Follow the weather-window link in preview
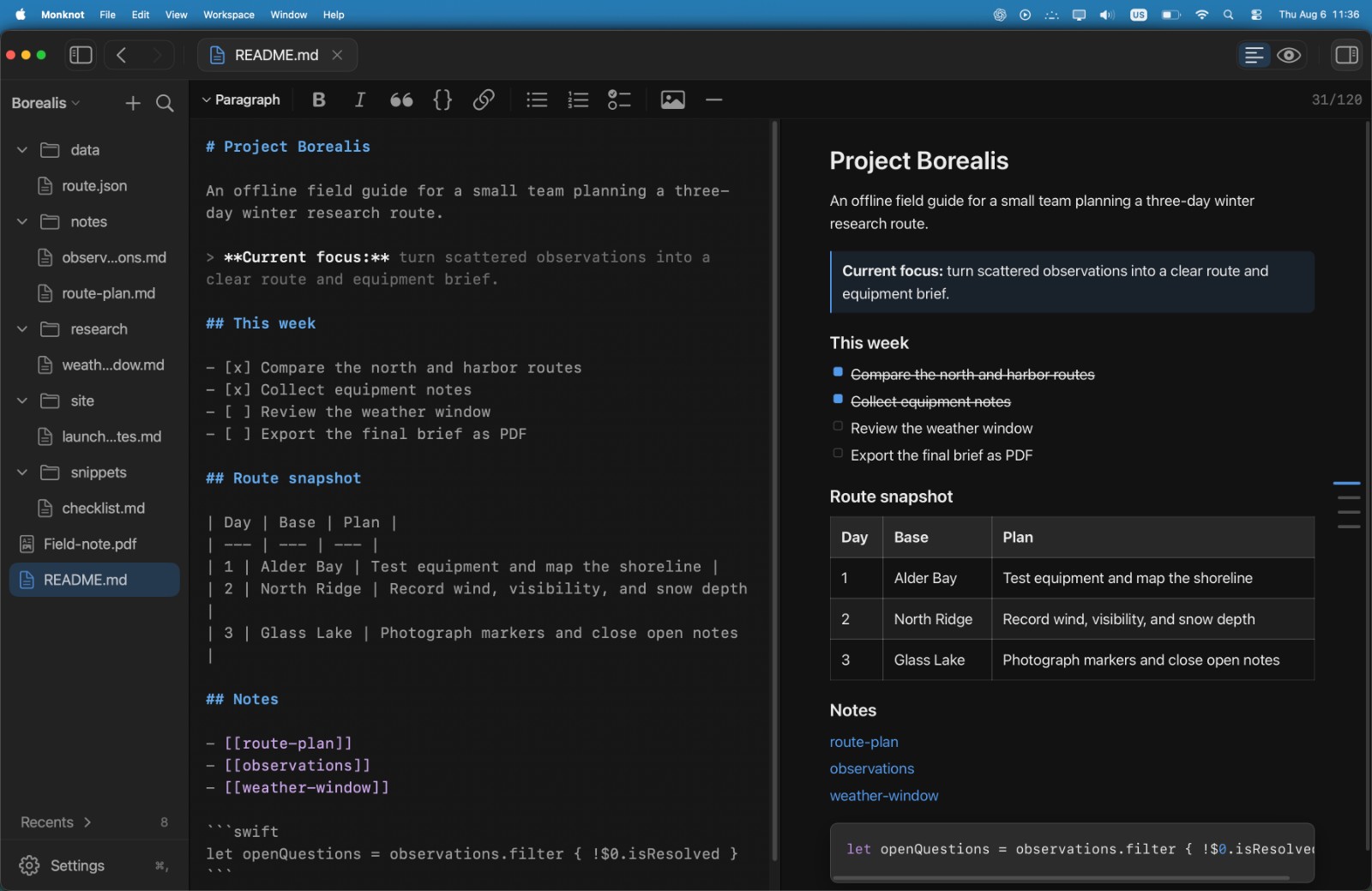Screen dimensions: 1372x891 tap(883, 796)
